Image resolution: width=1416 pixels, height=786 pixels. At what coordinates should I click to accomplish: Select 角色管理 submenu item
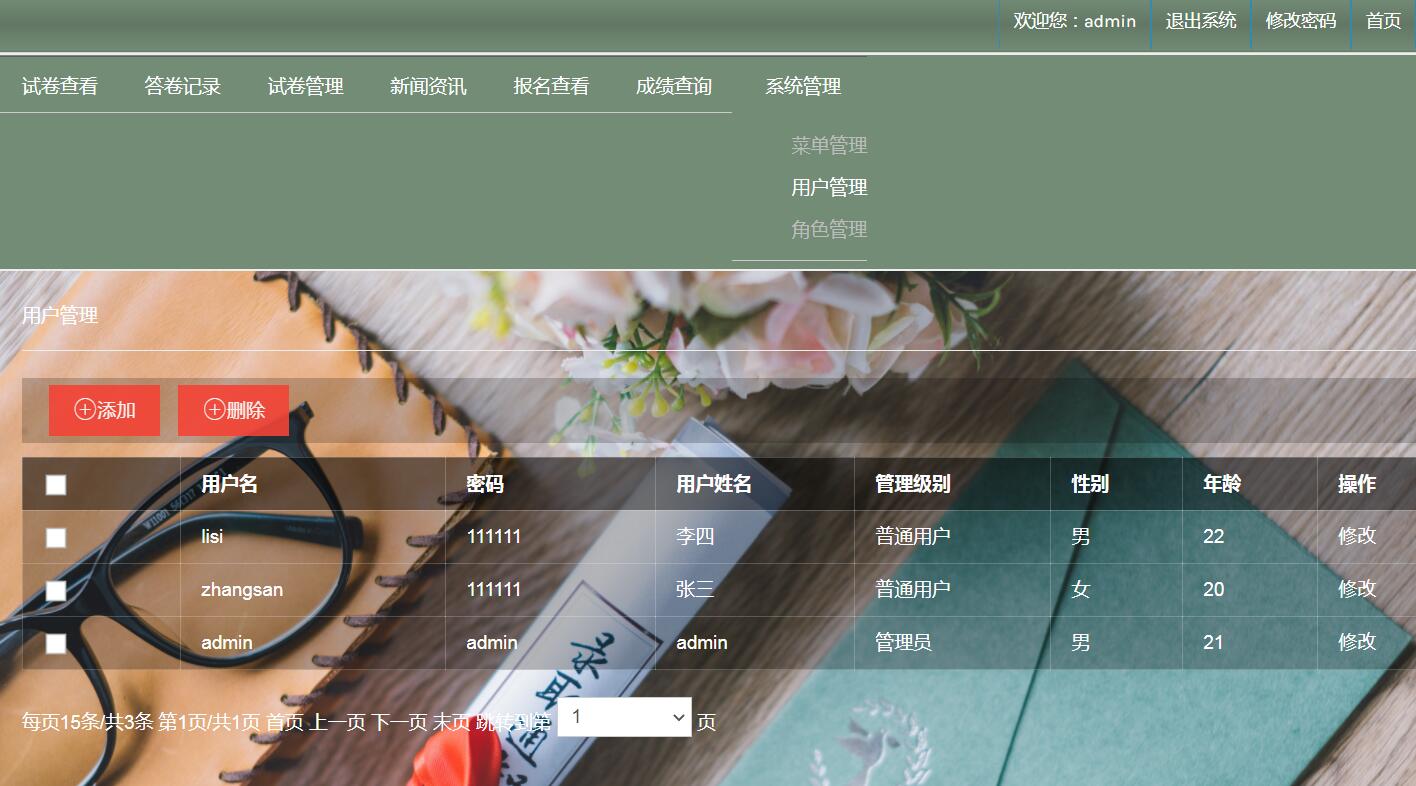coord(829,230)
